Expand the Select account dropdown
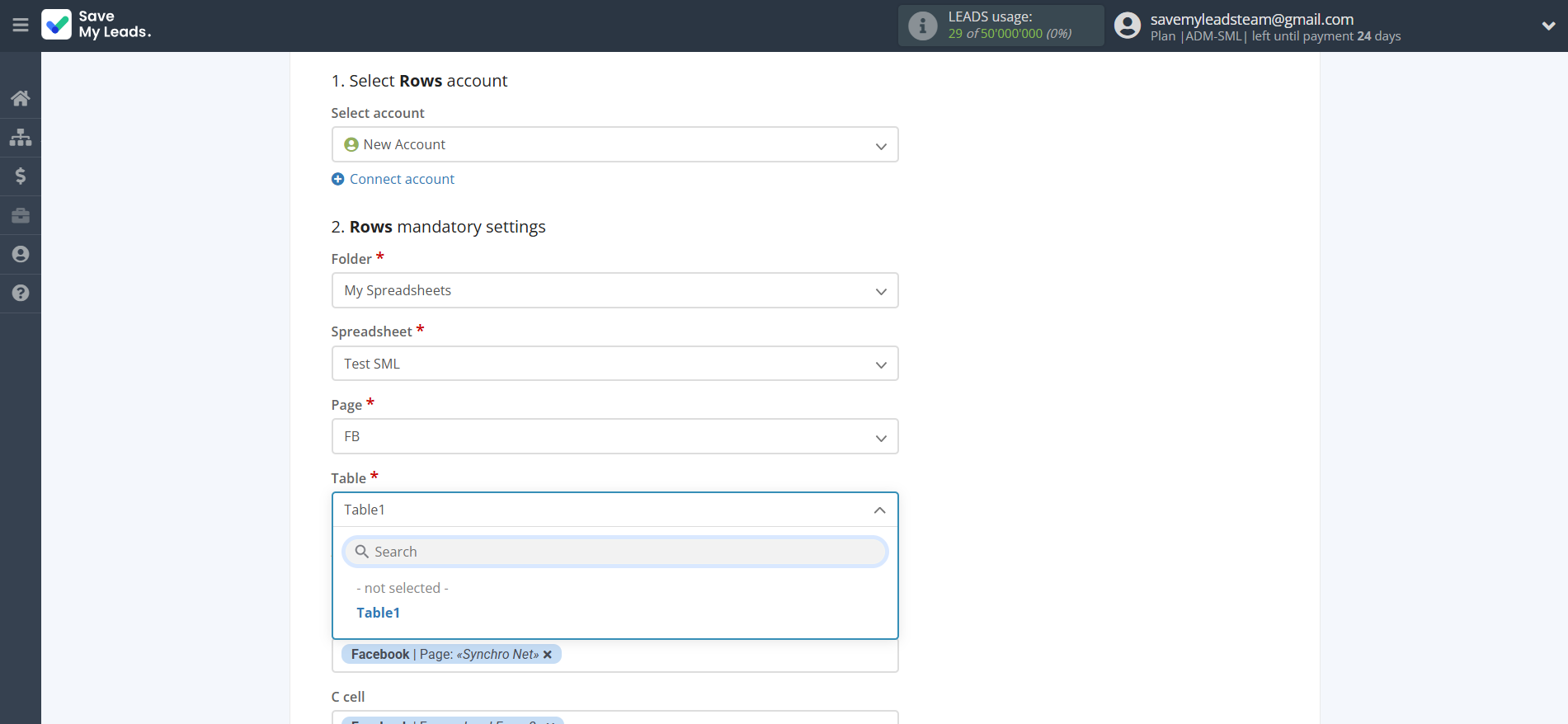 614,145
